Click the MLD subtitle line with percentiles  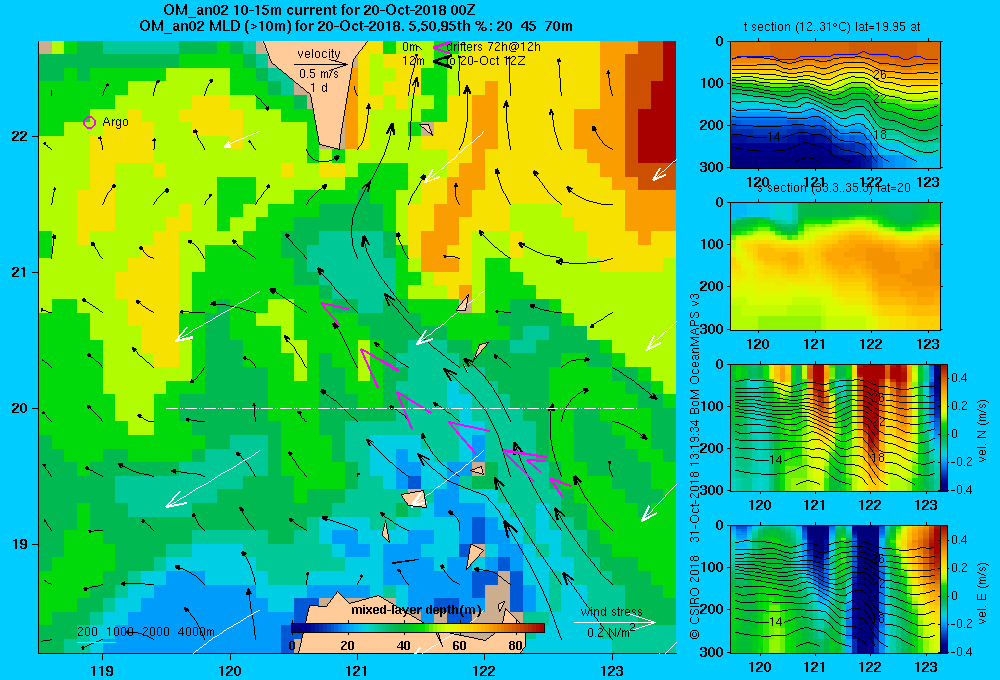point(356,26)
